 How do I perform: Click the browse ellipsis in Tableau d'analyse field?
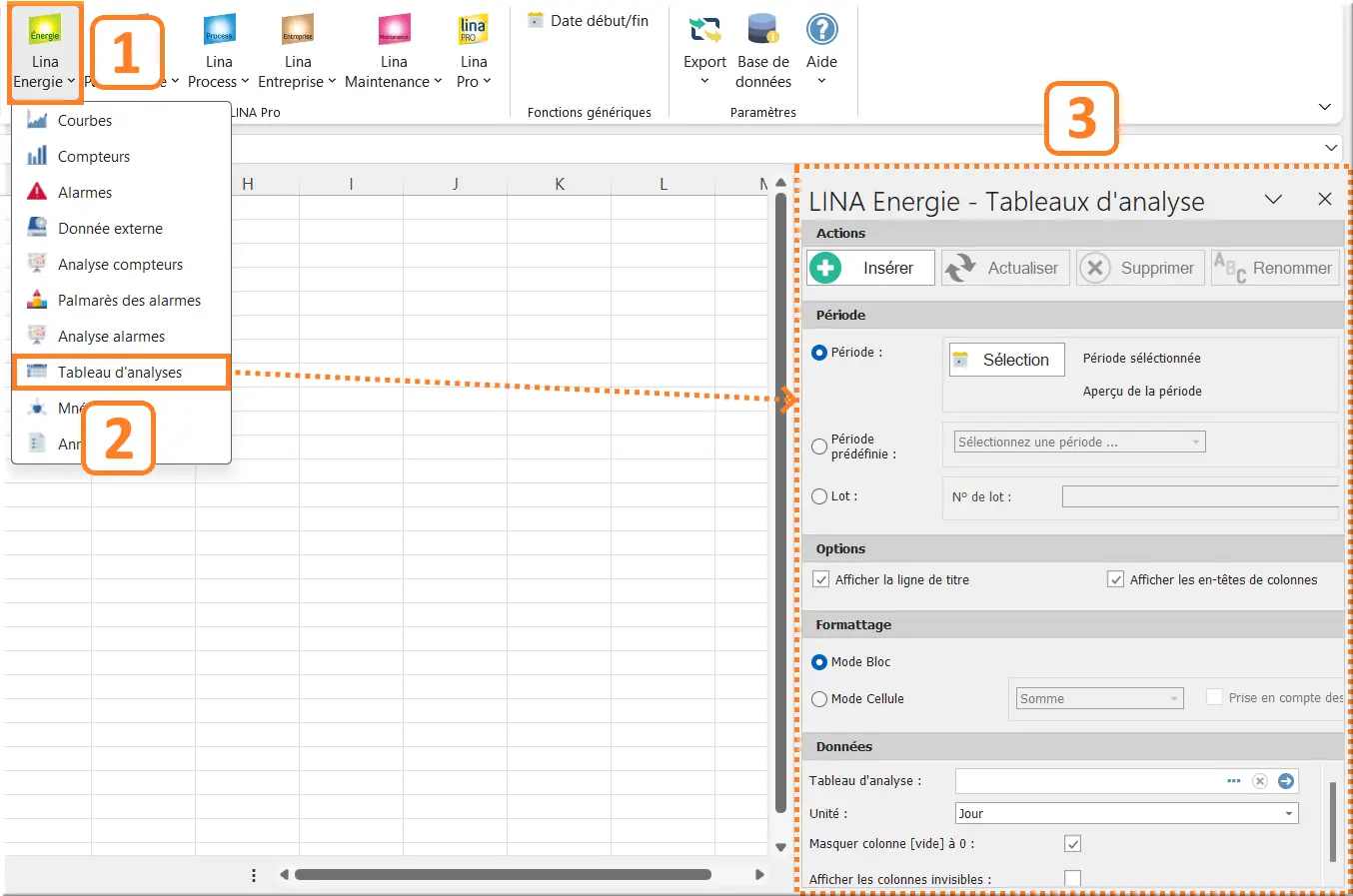(1234, 781)
